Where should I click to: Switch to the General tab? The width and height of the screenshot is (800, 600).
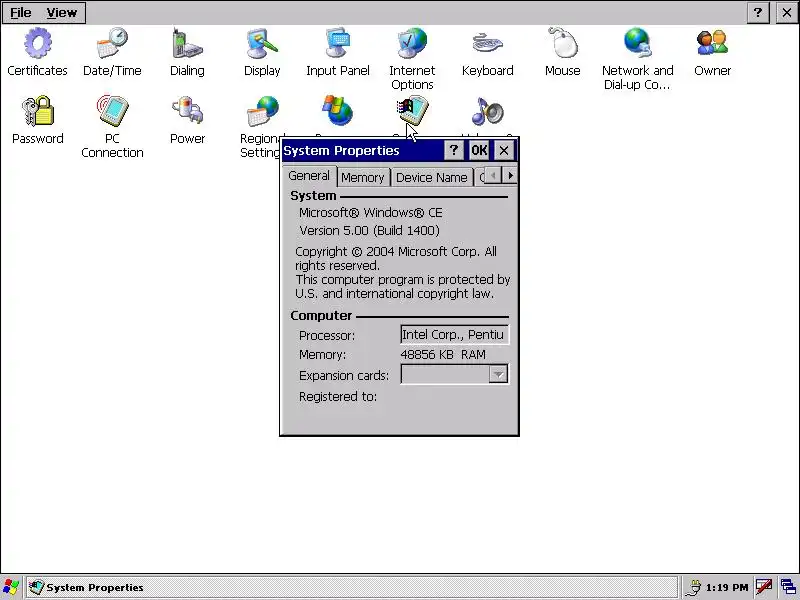click(309, 176)
